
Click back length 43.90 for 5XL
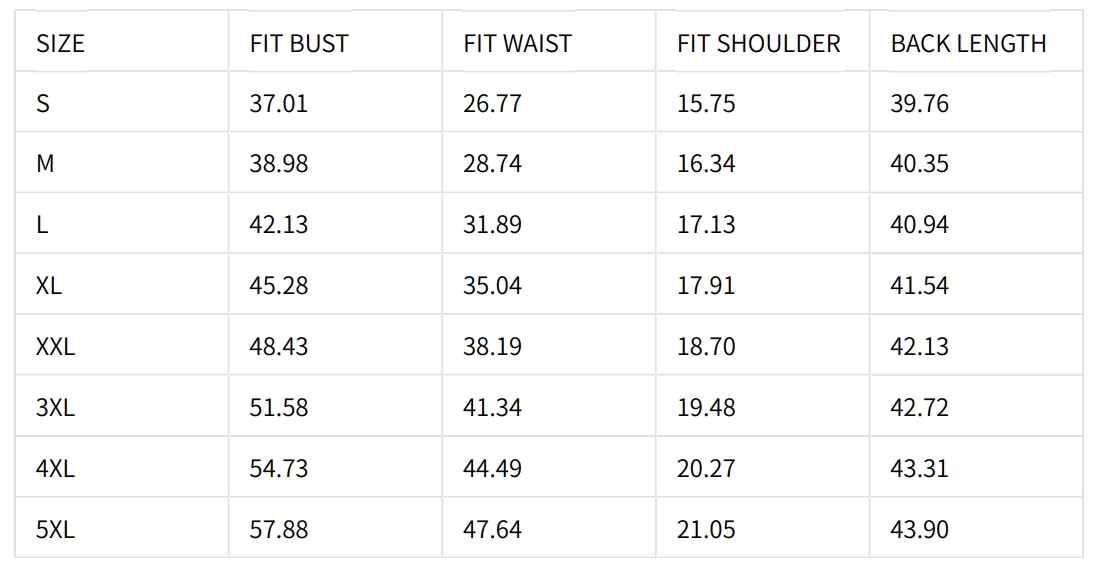tap(920, 530)
